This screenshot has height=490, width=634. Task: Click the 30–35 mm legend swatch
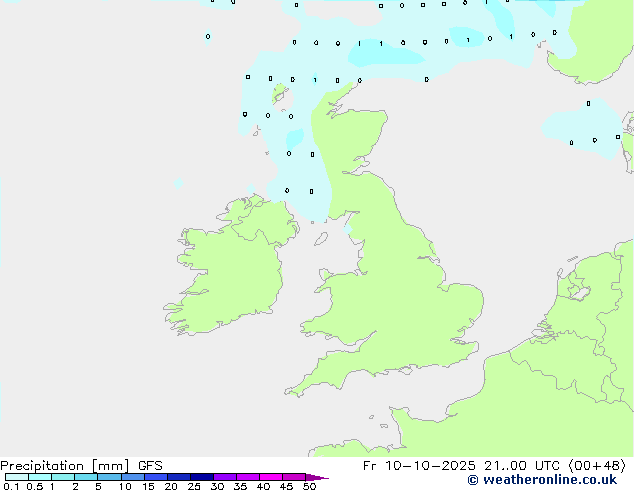(225, 477)
